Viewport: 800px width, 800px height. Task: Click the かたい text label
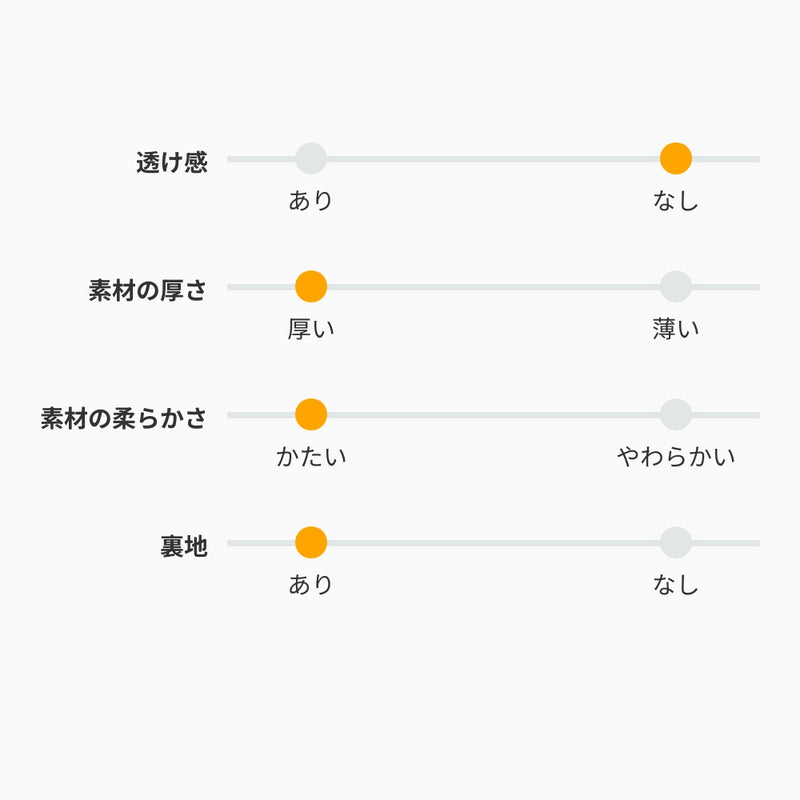click(x=311, y=457)
